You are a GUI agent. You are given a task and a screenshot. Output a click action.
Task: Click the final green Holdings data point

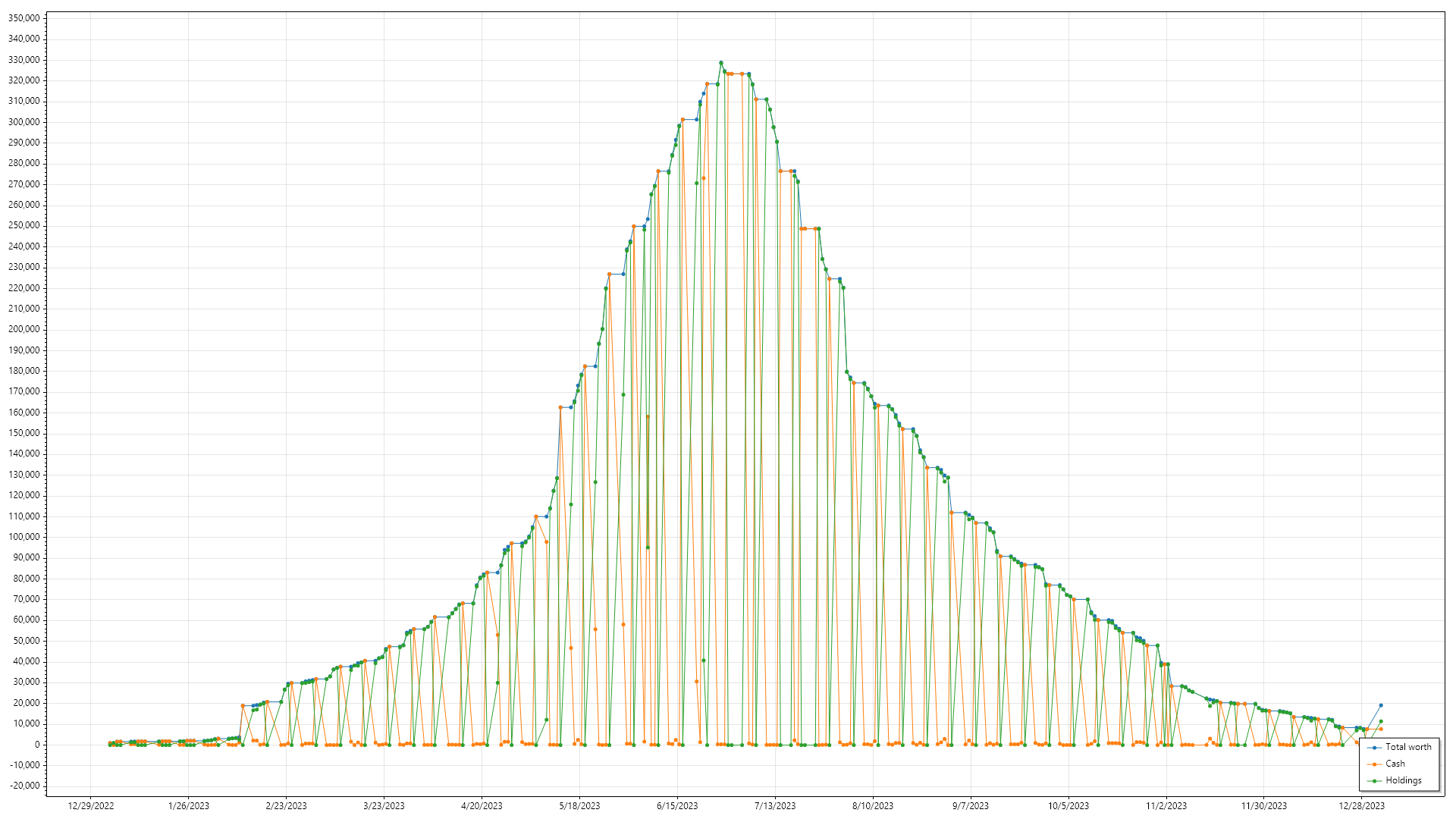coord(1381,721)
